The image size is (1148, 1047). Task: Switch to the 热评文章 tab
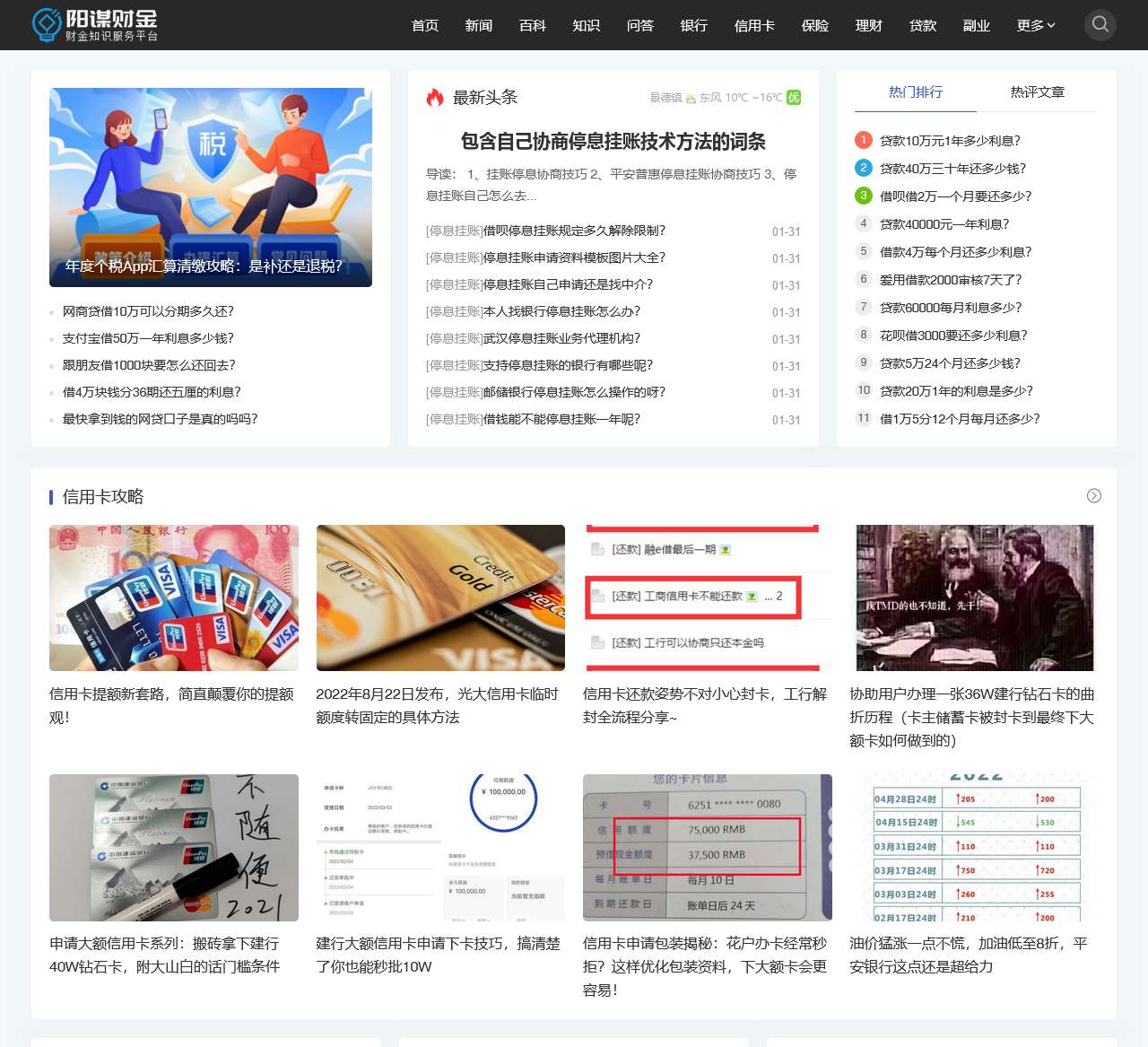[1038, 92]
